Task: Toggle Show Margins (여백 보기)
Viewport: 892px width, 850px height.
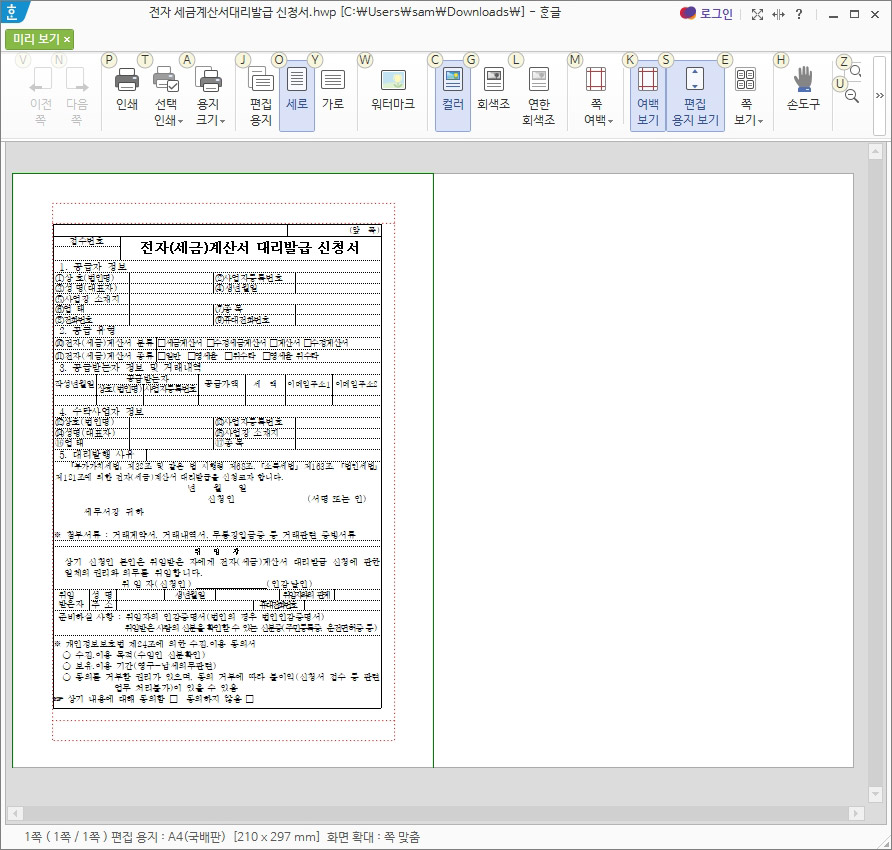Action: [x=647, y=96]
